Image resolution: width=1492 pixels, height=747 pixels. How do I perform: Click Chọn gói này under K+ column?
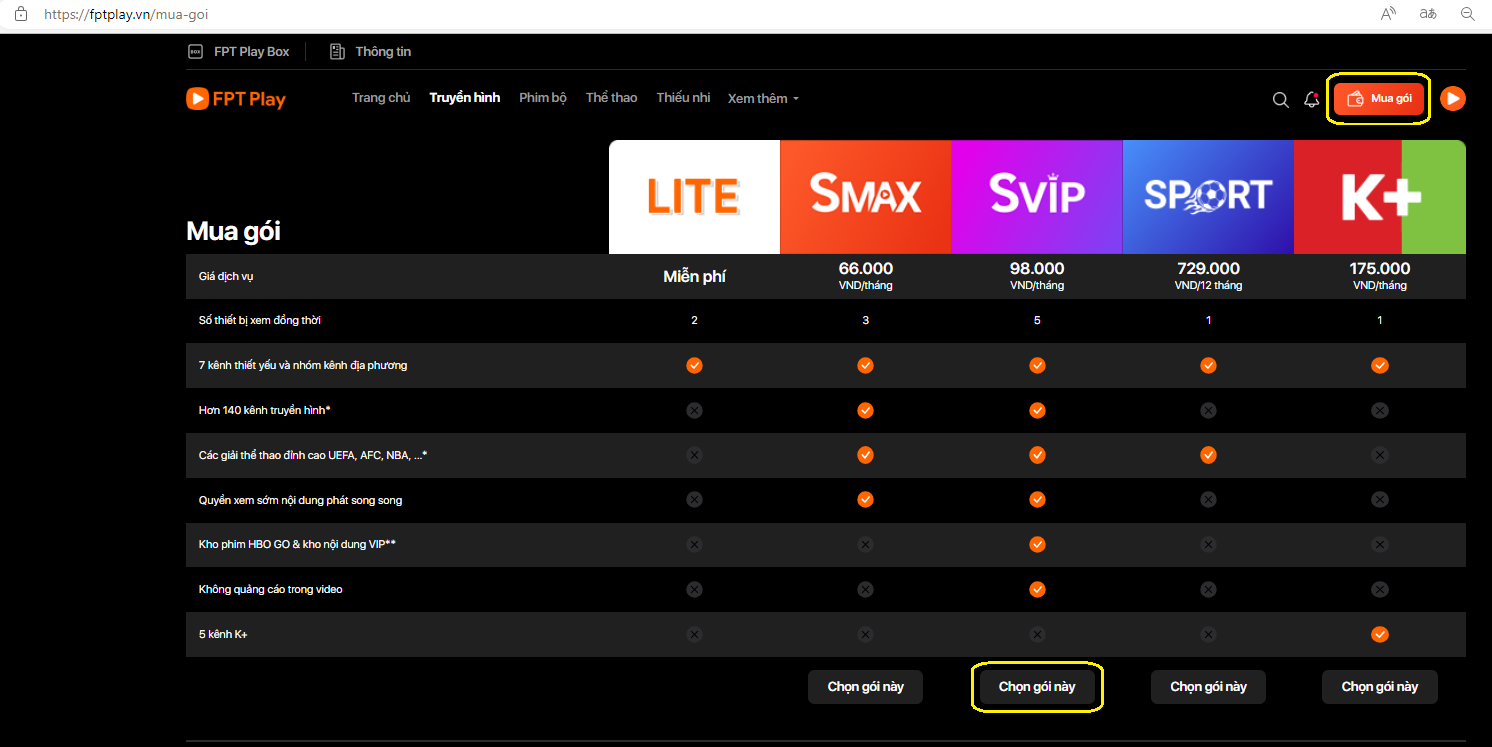click(x=1380, y=687)
